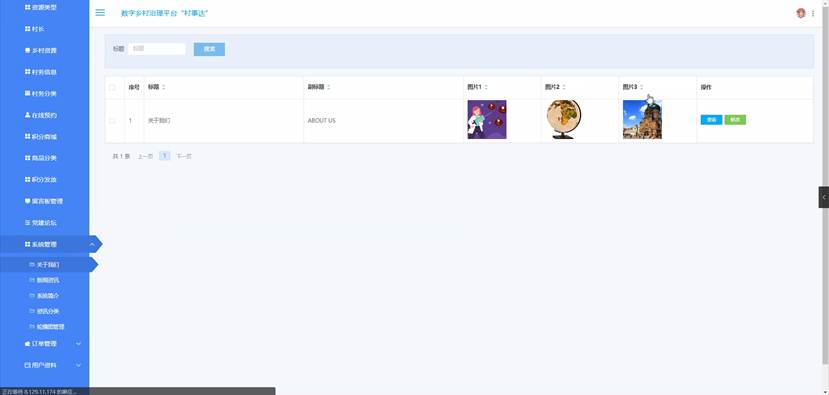The image size is (829, 395).
Task: Click the grid icon beside 资源类型
Action: (27, 7)
